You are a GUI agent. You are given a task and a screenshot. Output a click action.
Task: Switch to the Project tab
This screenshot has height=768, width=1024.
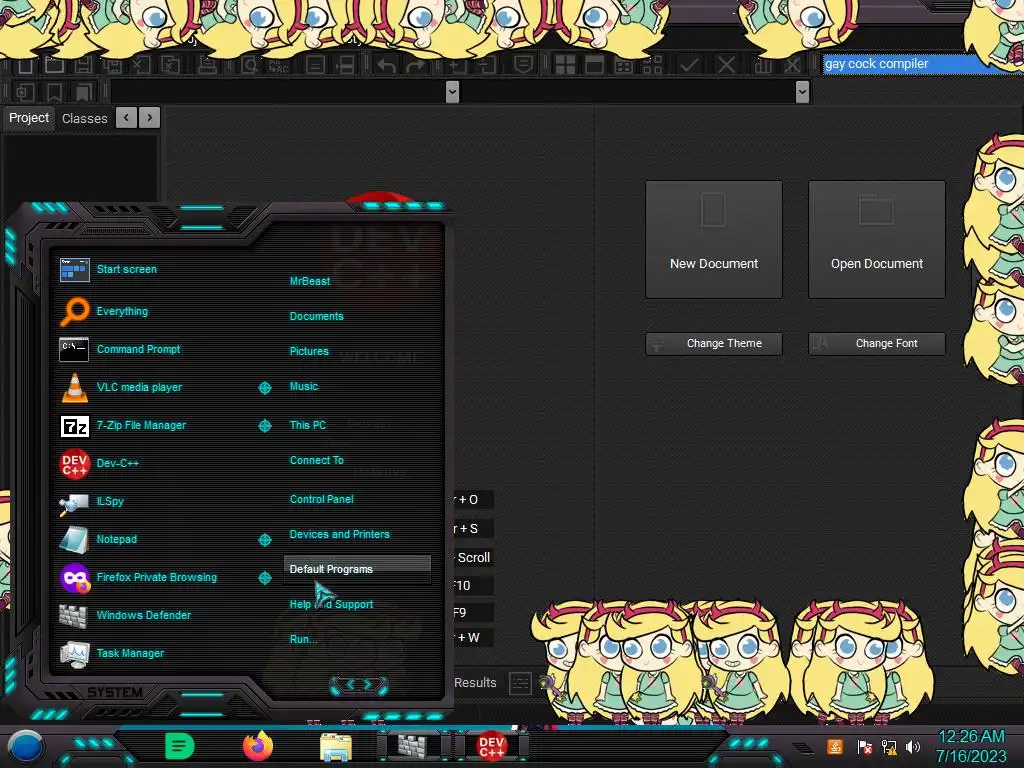pyautogui.click(x=29, y=118)
